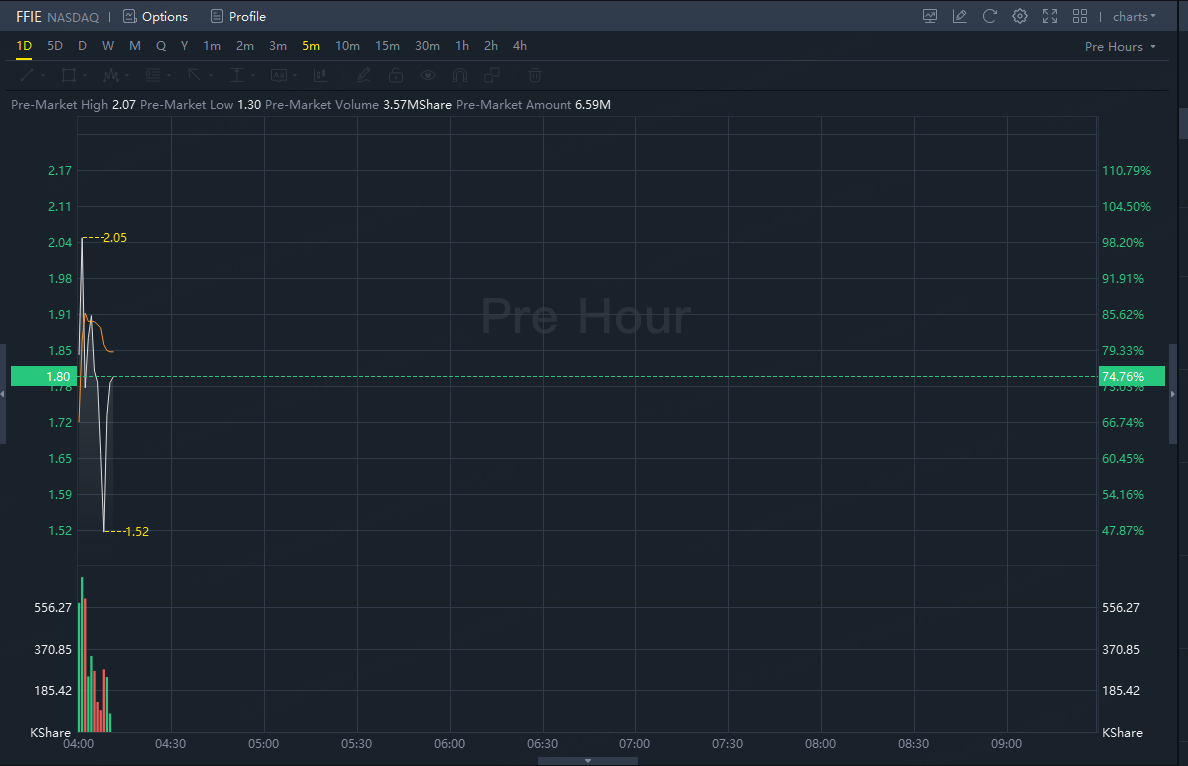Expand the wave pattern tool dropdown arrow

[127, 76]
